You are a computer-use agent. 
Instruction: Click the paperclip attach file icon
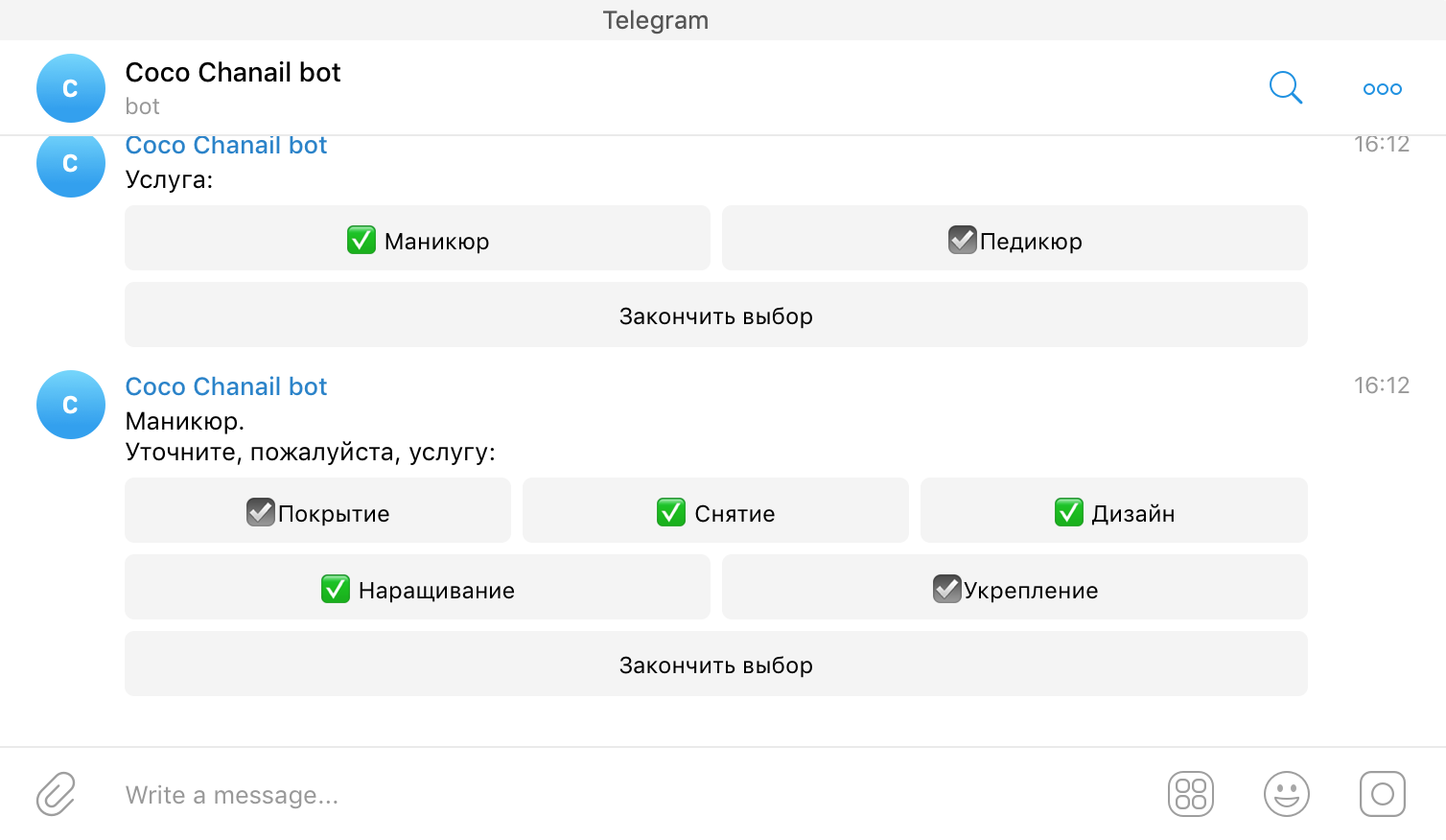(x=57, y=794)
